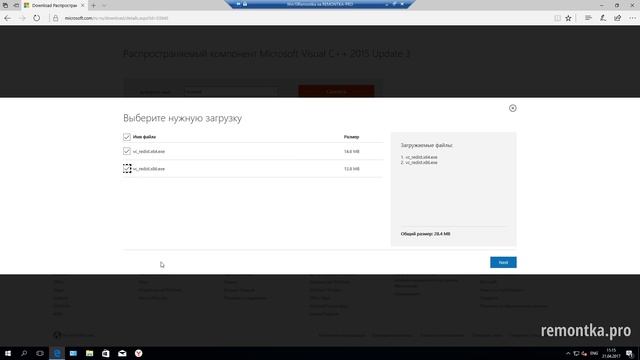Refresh the Microsoft download page

pos(37,18)
